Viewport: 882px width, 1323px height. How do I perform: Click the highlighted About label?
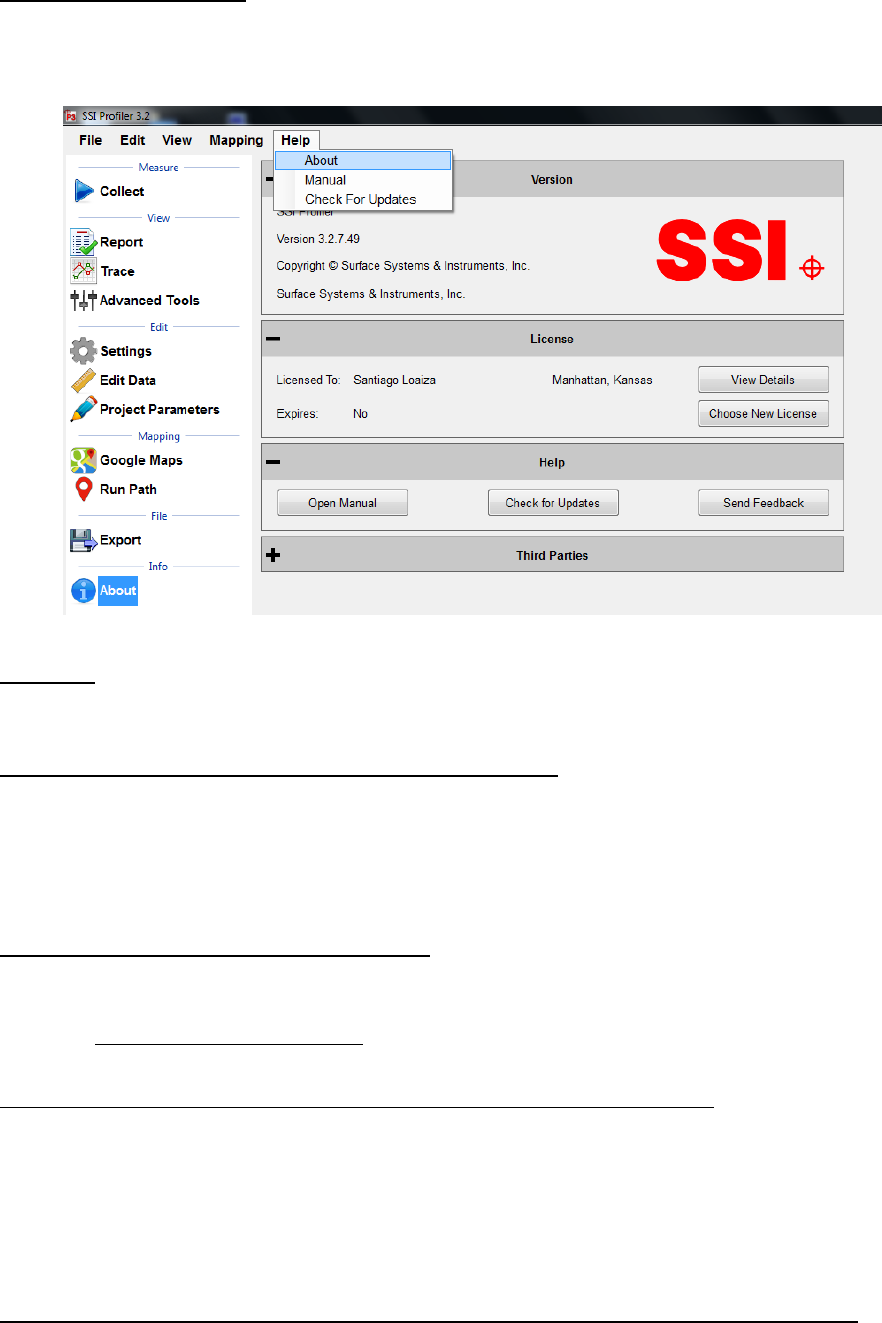pyautogui.click(x=118, y=590)
